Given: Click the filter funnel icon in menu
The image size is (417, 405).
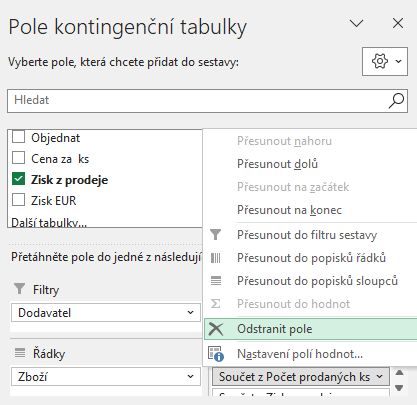Looking at the screenshot, I should coord(215,235).
